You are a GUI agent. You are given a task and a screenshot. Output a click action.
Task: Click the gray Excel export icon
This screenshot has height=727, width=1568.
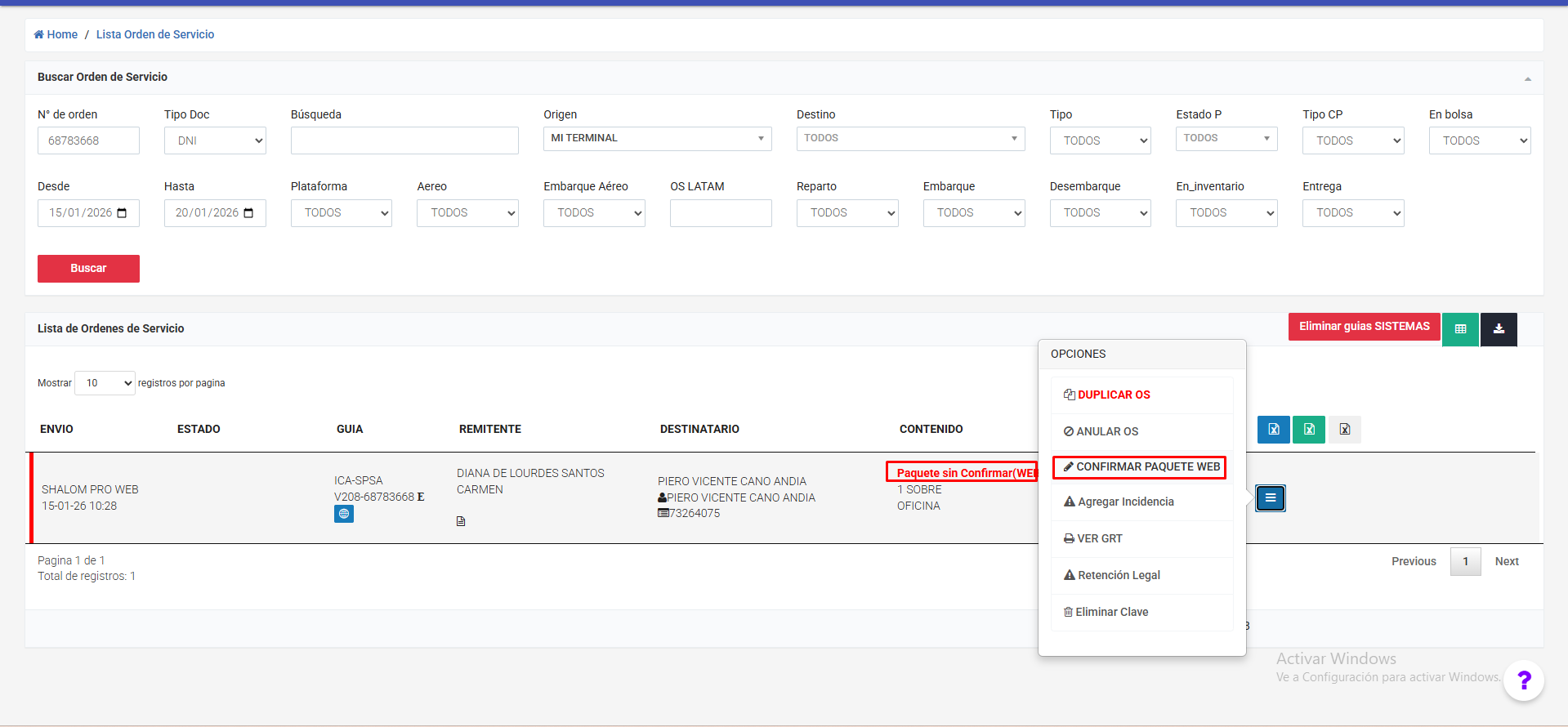point(1344,430)
